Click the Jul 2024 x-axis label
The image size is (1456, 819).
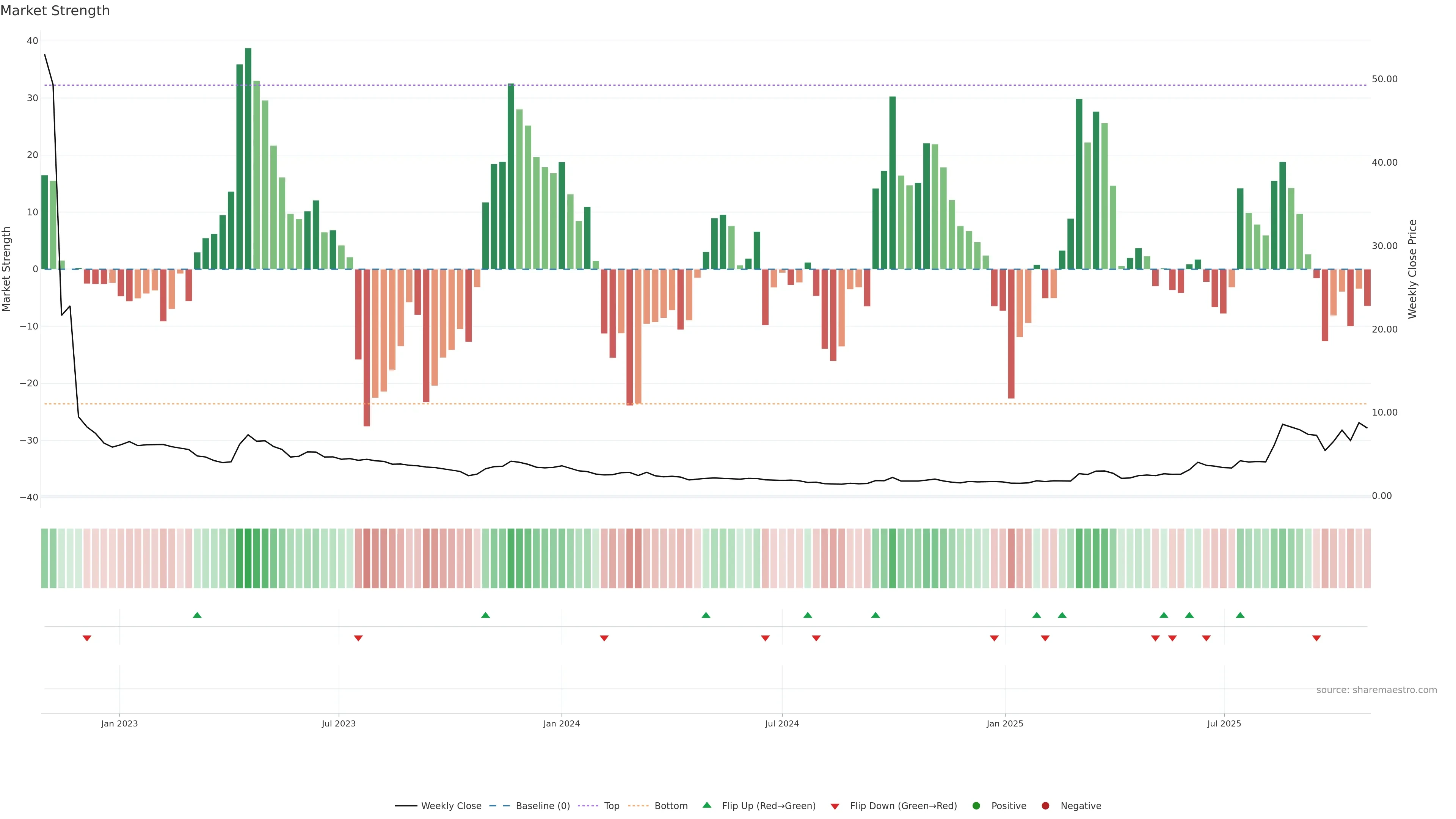[782, 723]
